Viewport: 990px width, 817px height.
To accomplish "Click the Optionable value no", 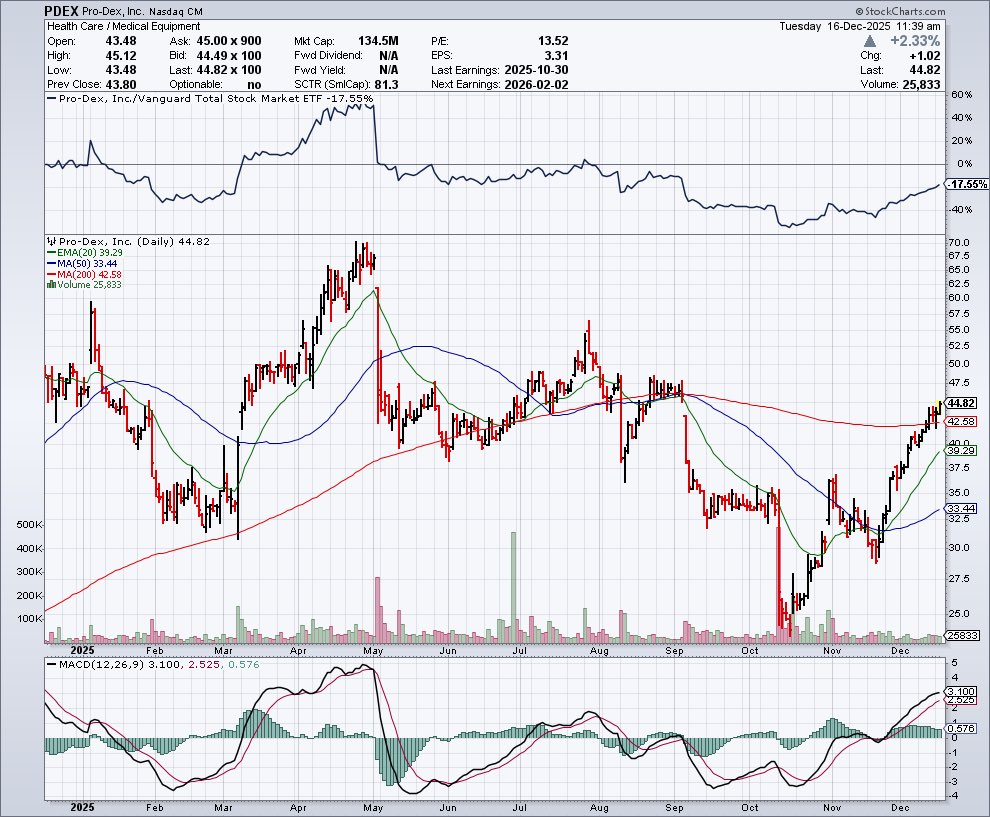I will click(x=255, y=85).
